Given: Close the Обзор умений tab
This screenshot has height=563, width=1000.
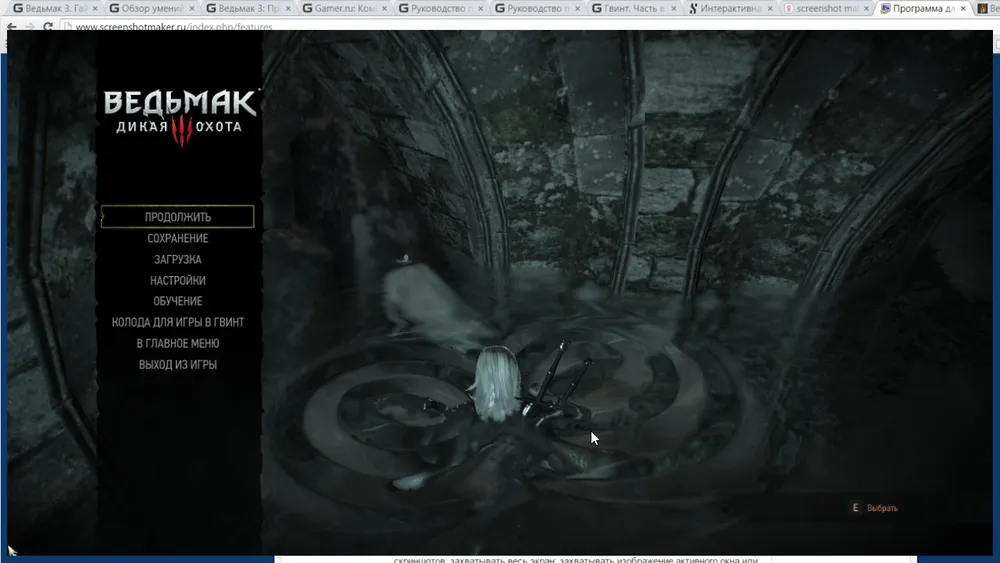Looking at the screenshot, I should [x=191, y=9].
